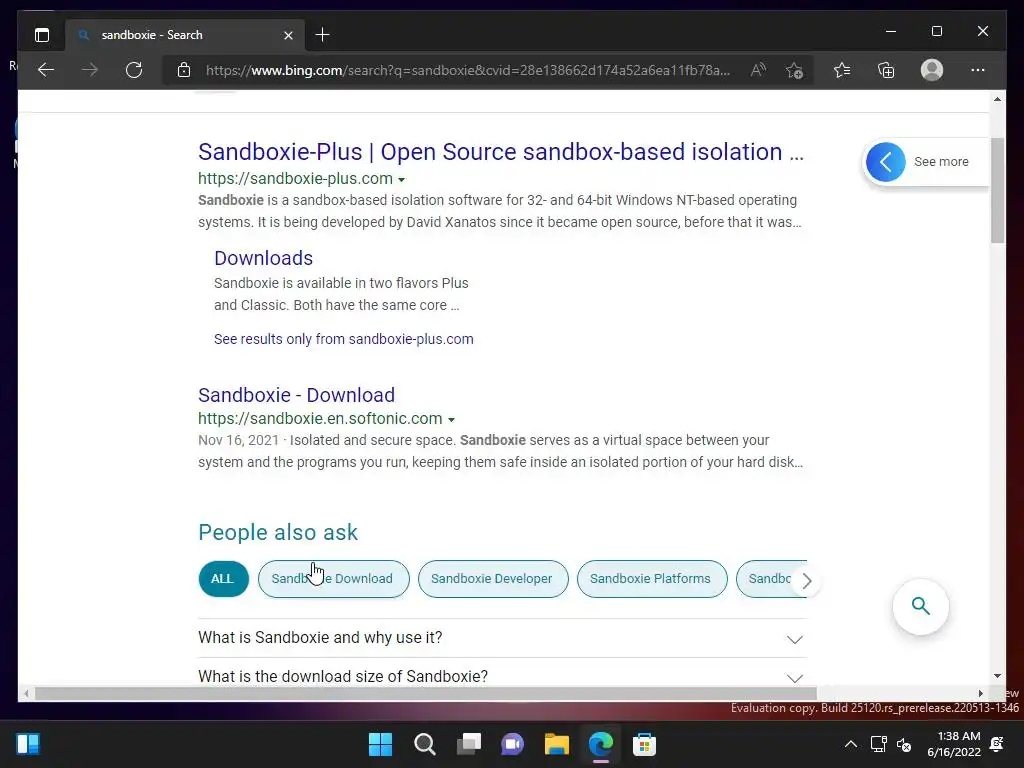Click the horizontal scrollbar thumb
1024x768 pixels.
click(426, 693)
